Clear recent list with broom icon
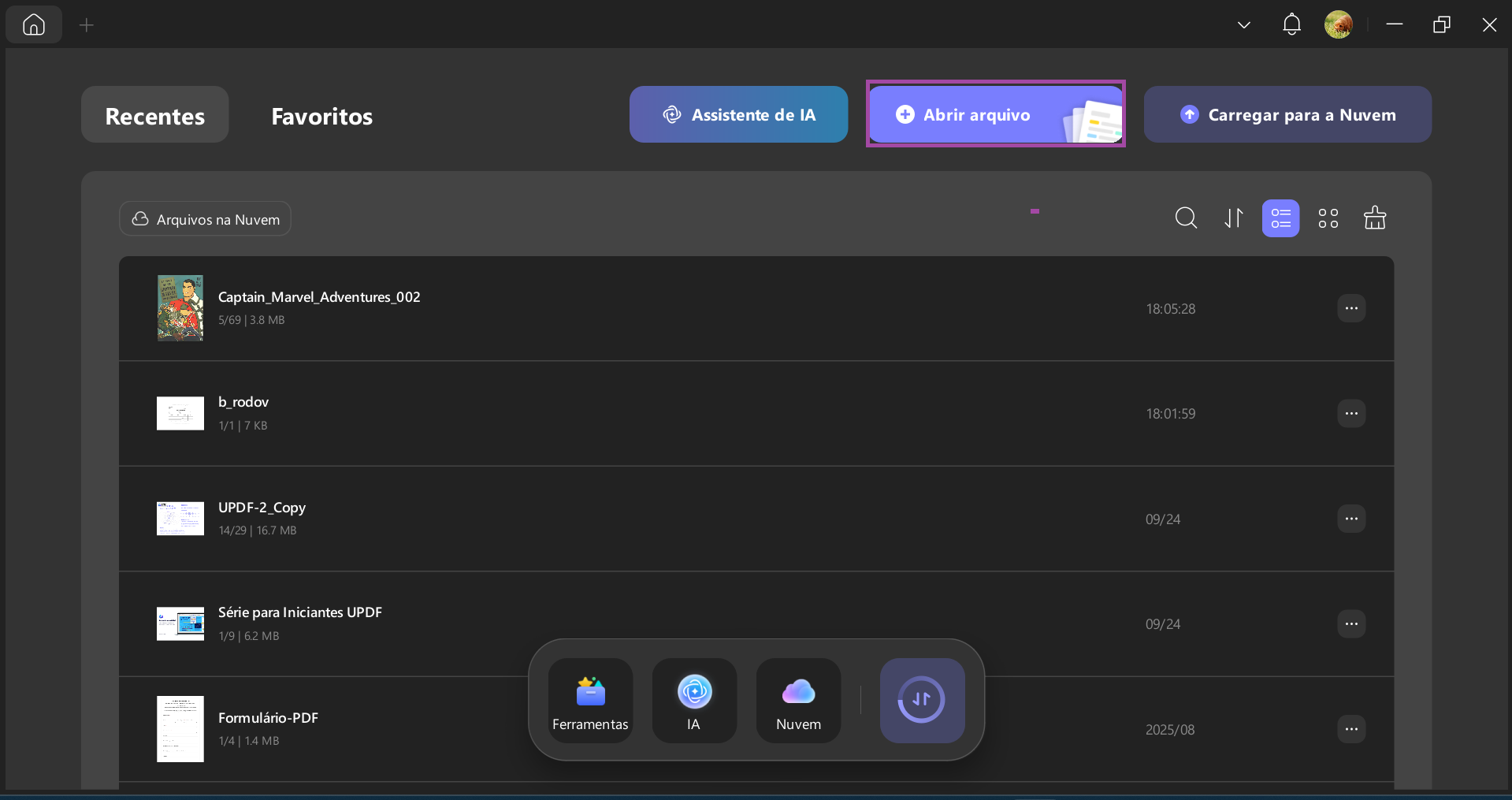The height and width of the screenshot is (800, 1512). [1375, 218]
